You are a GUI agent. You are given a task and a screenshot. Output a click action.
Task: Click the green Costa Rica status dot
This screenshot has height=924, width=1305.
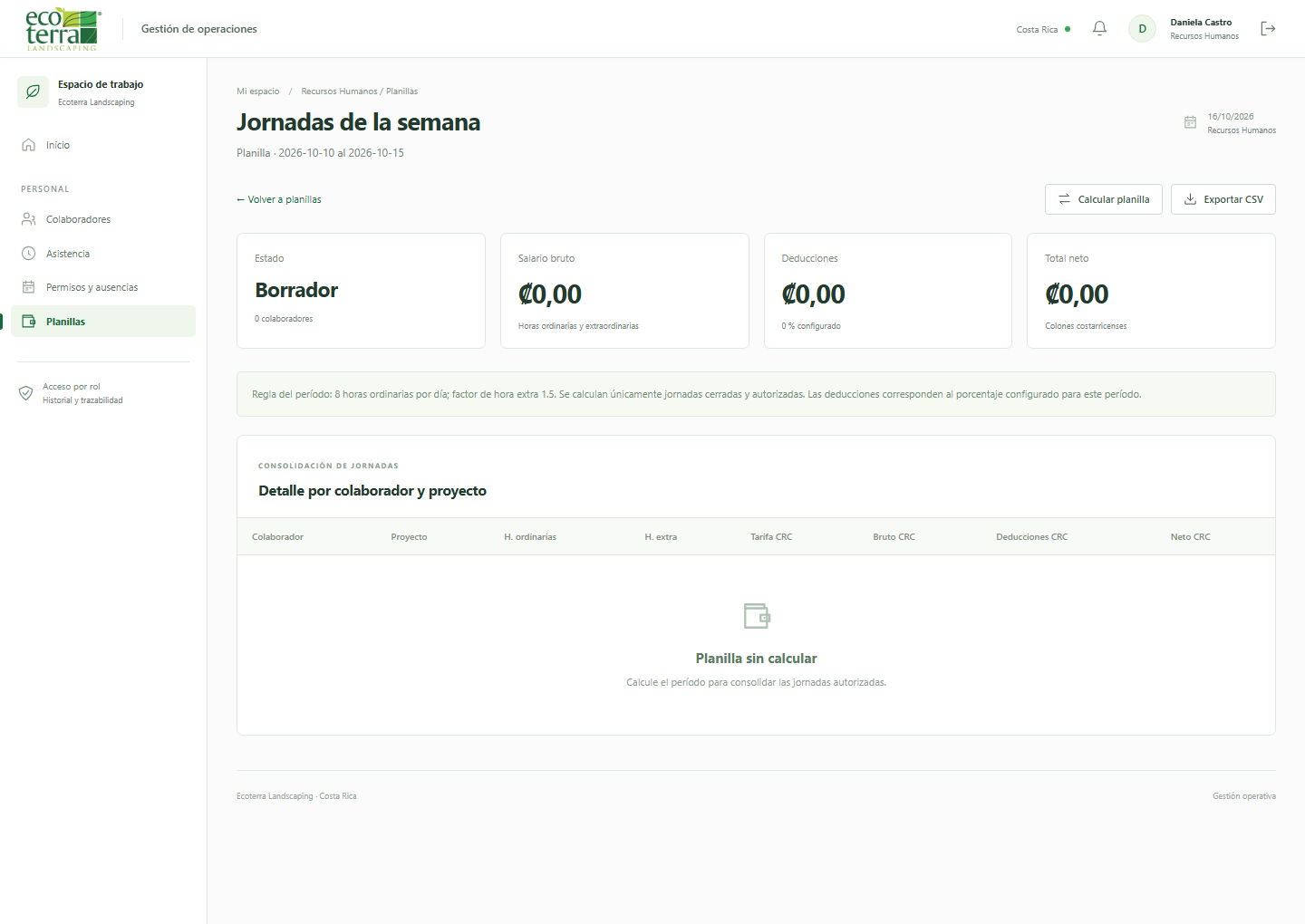(1068, 29)
